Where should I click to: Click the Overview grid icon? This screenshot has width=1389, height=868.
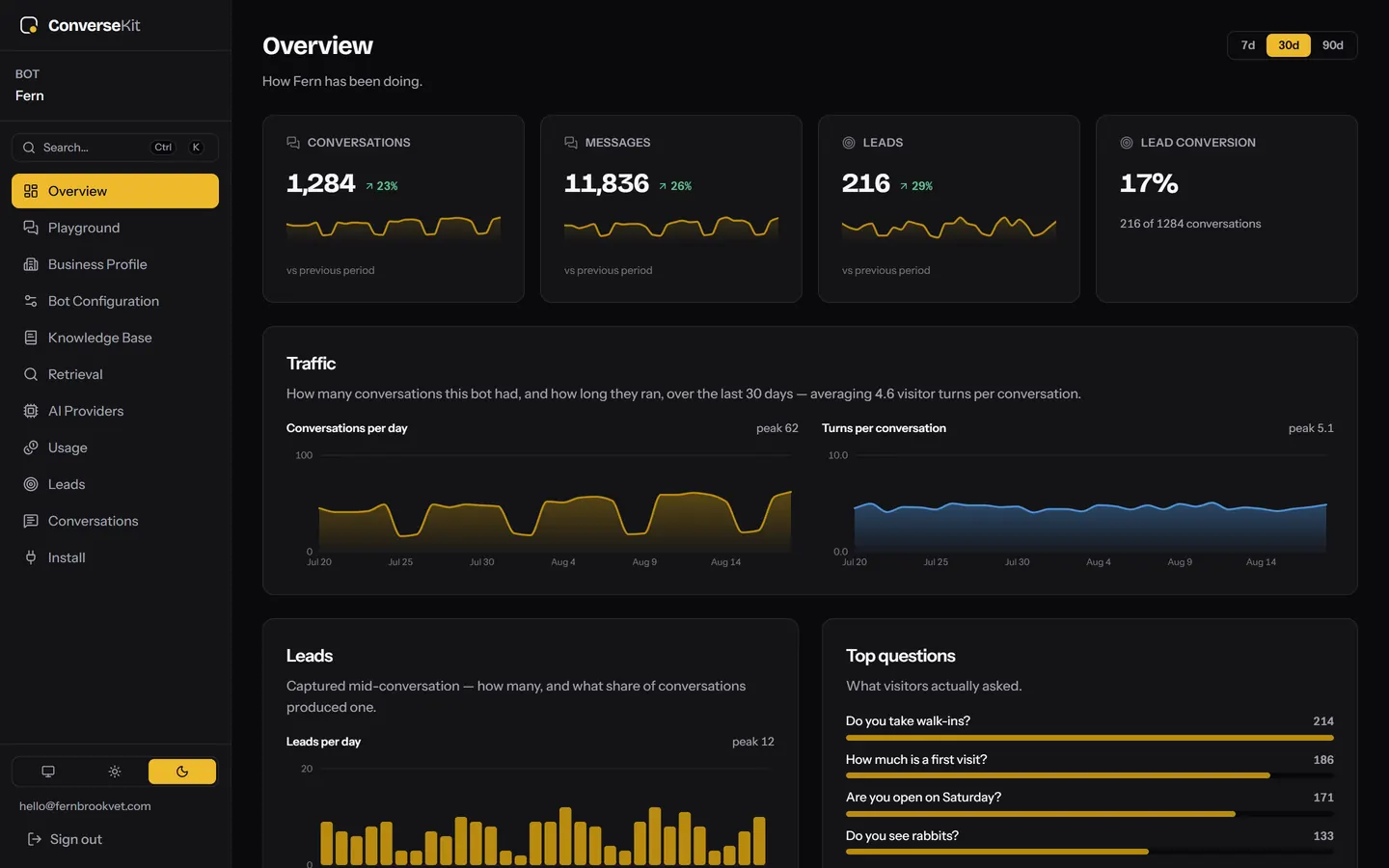(31, 191)
